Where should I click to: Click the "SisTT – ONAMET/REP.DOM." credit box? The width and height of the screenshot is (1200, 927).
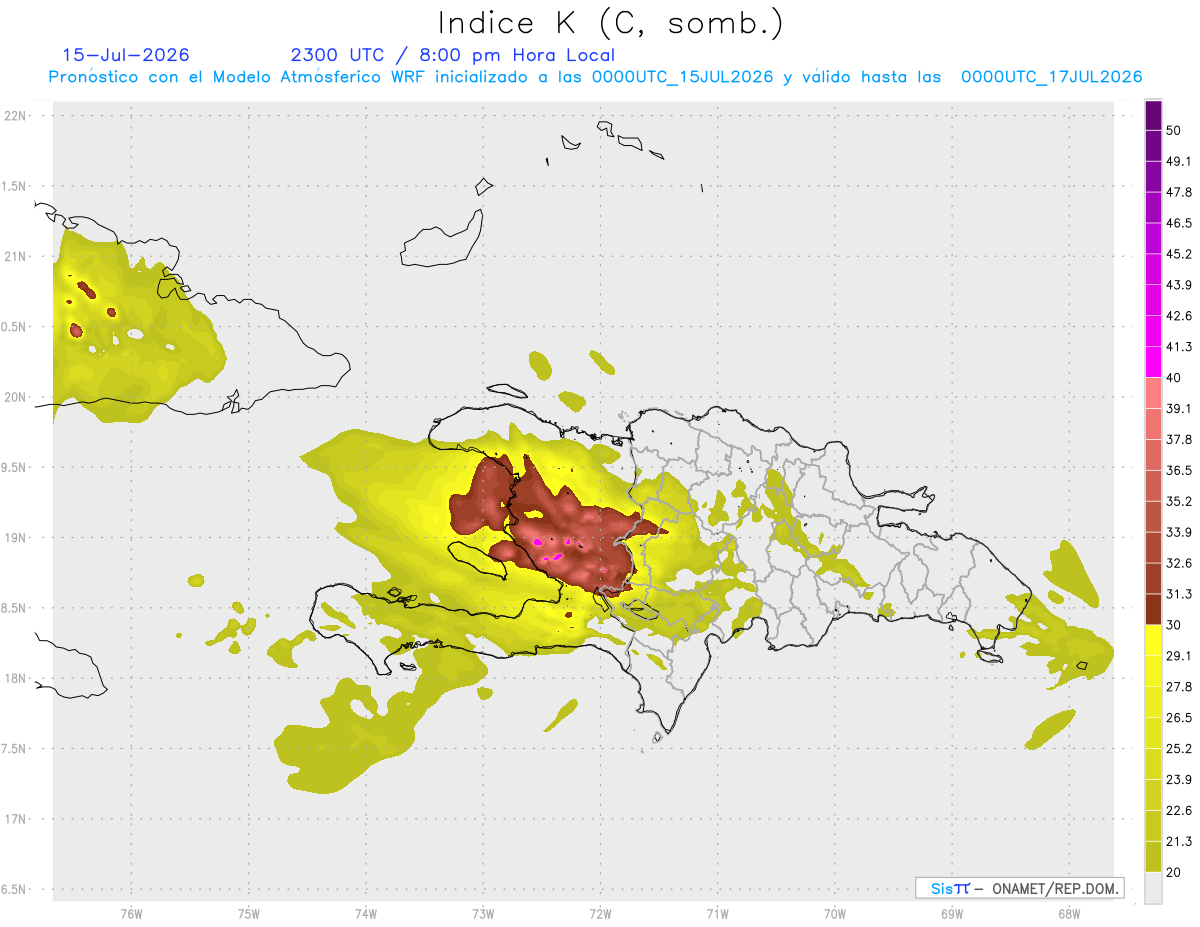coord(1019,888)
